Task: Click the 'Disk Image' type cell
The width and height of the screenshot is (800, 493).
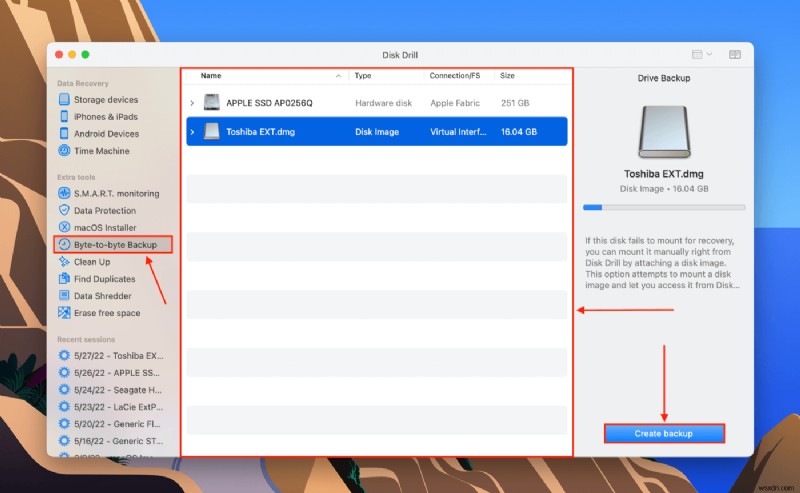Action: (377, 132)
